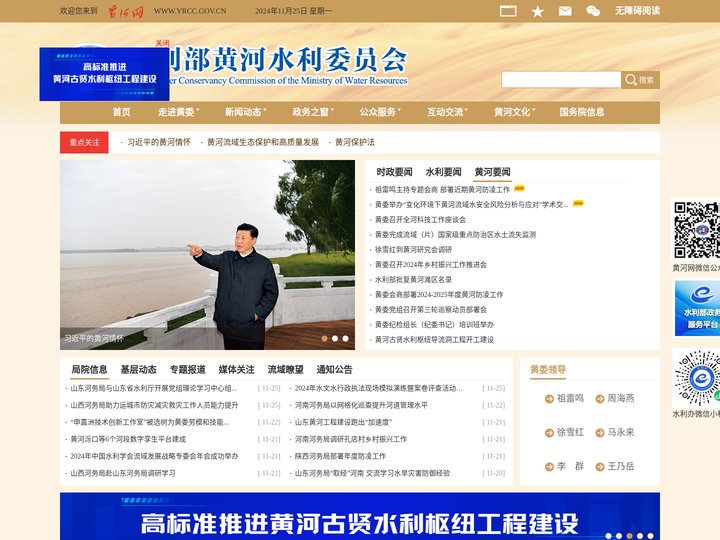Switch to the 流域瞭望 tab

pos(286,370)
